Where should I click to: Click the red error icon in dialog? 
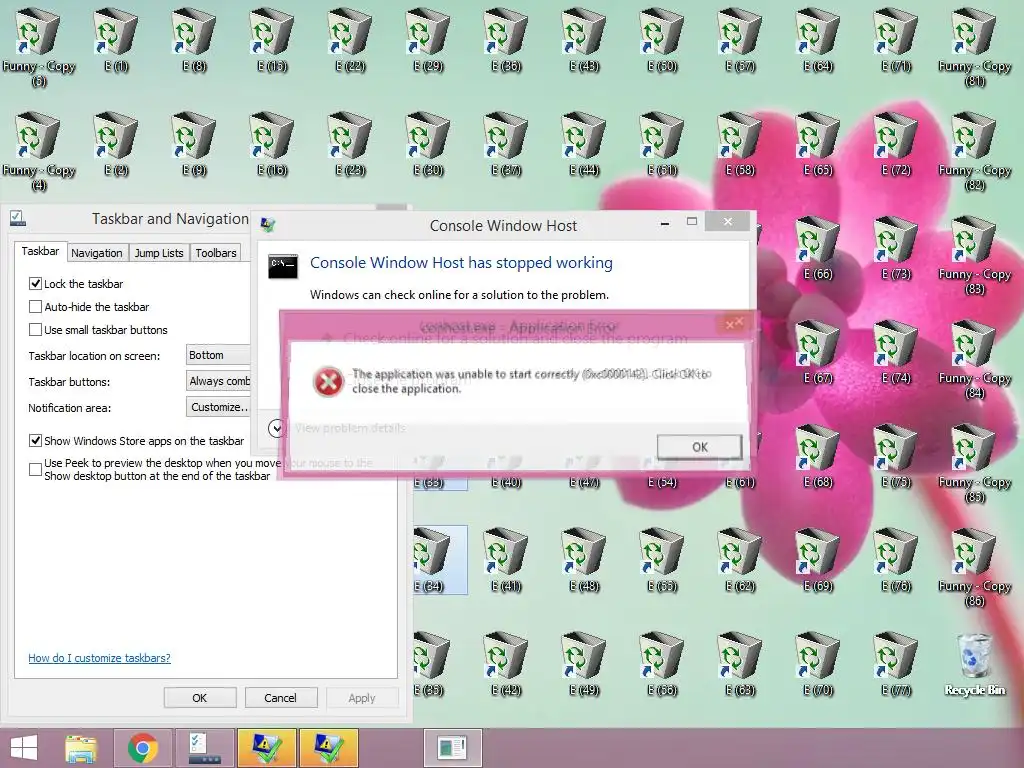[x=328, y=382]
